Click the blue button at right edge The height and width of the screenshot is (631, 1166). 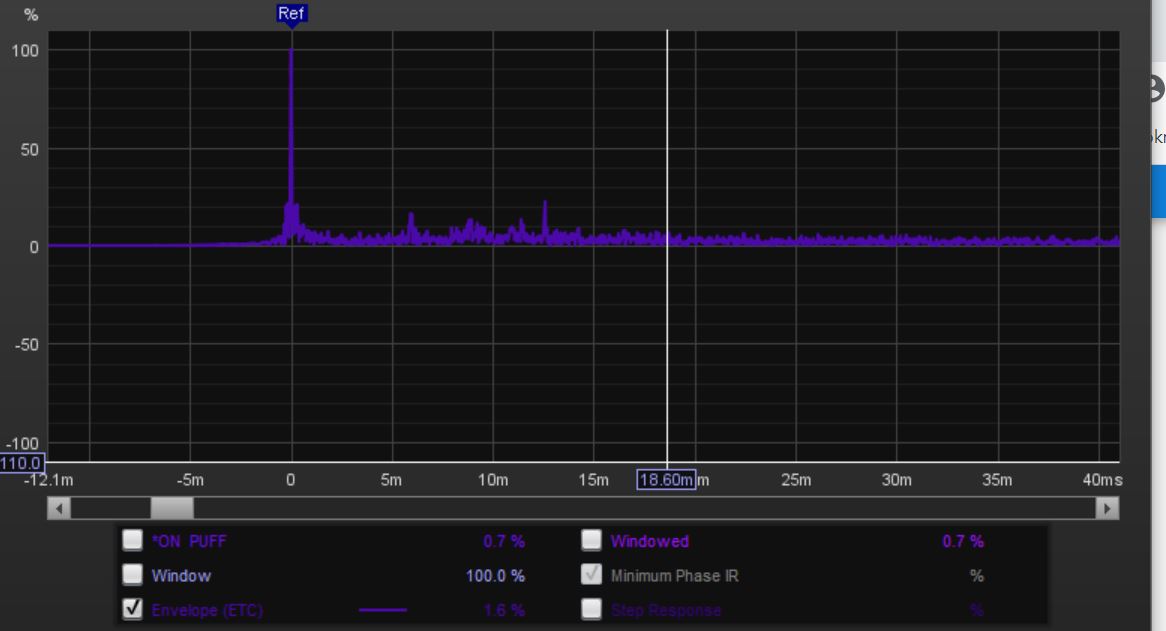[x=1158, y=191]
